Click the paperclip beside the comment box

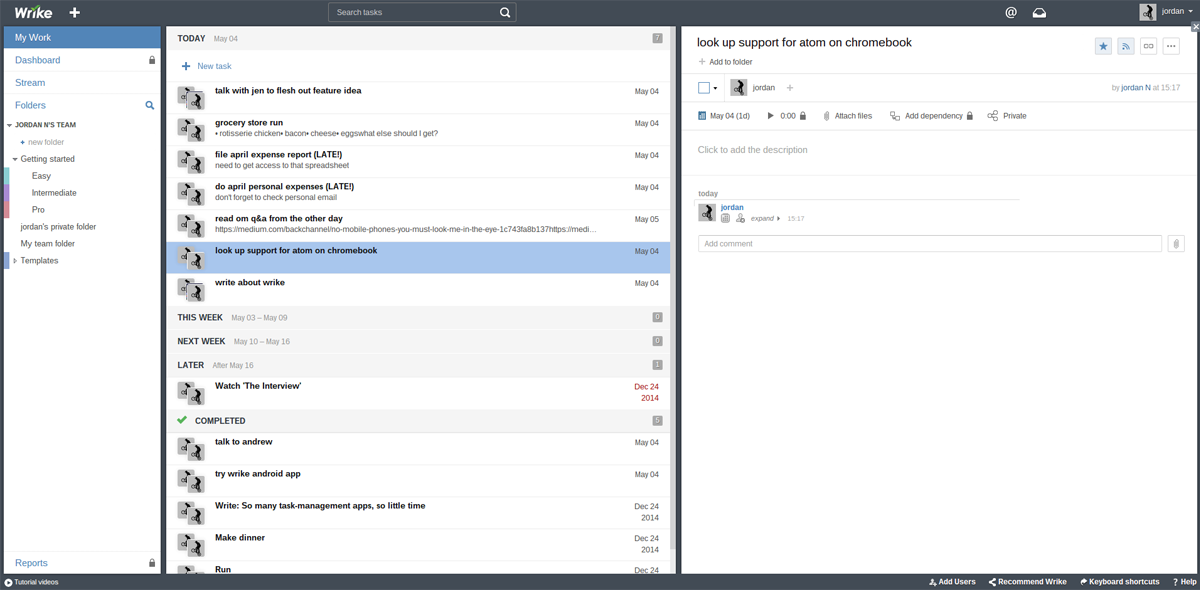coord(1176,244)
